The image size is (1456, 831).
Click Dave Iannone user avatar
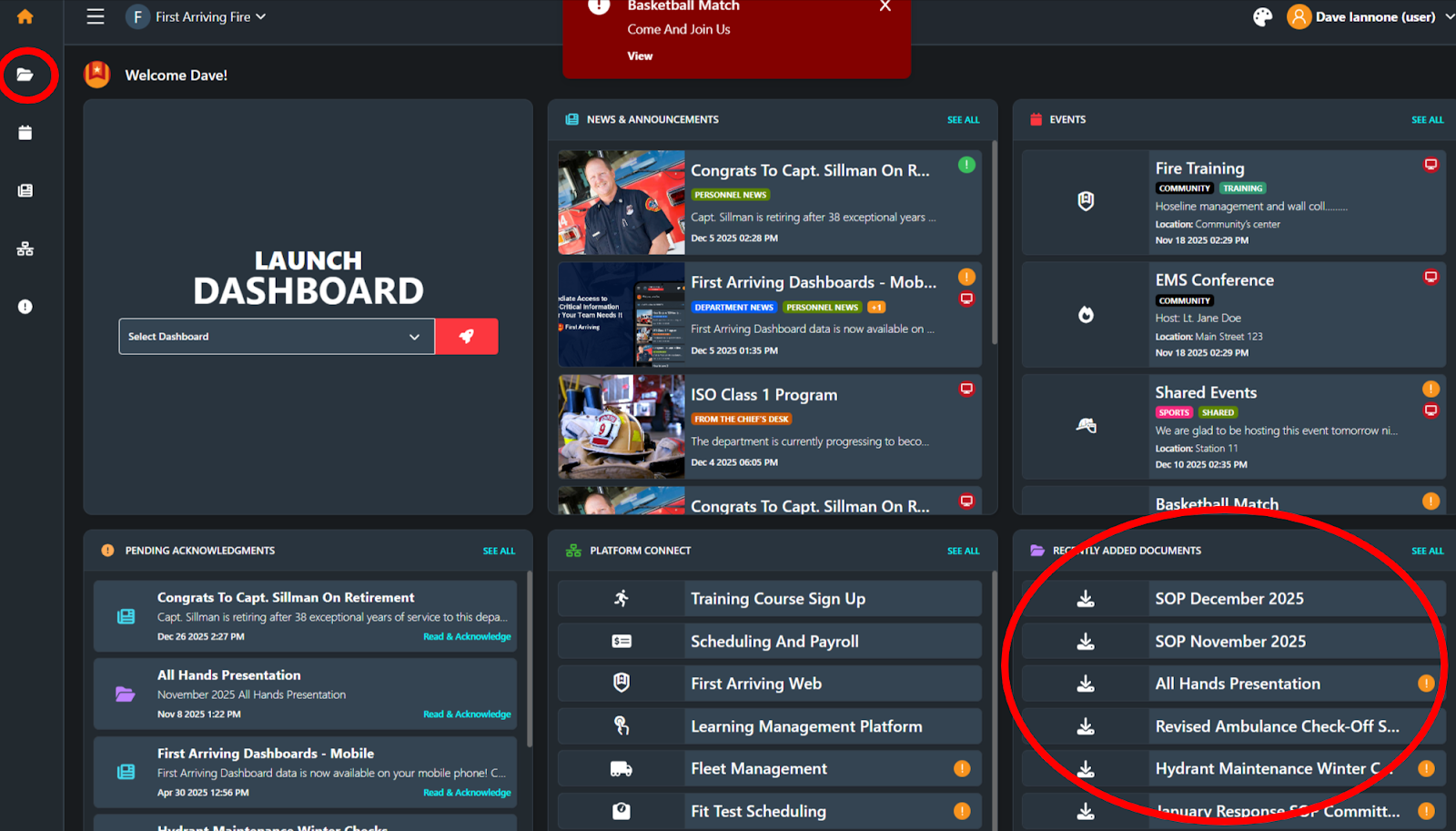pyautogui.click(x=1299, y=16)
